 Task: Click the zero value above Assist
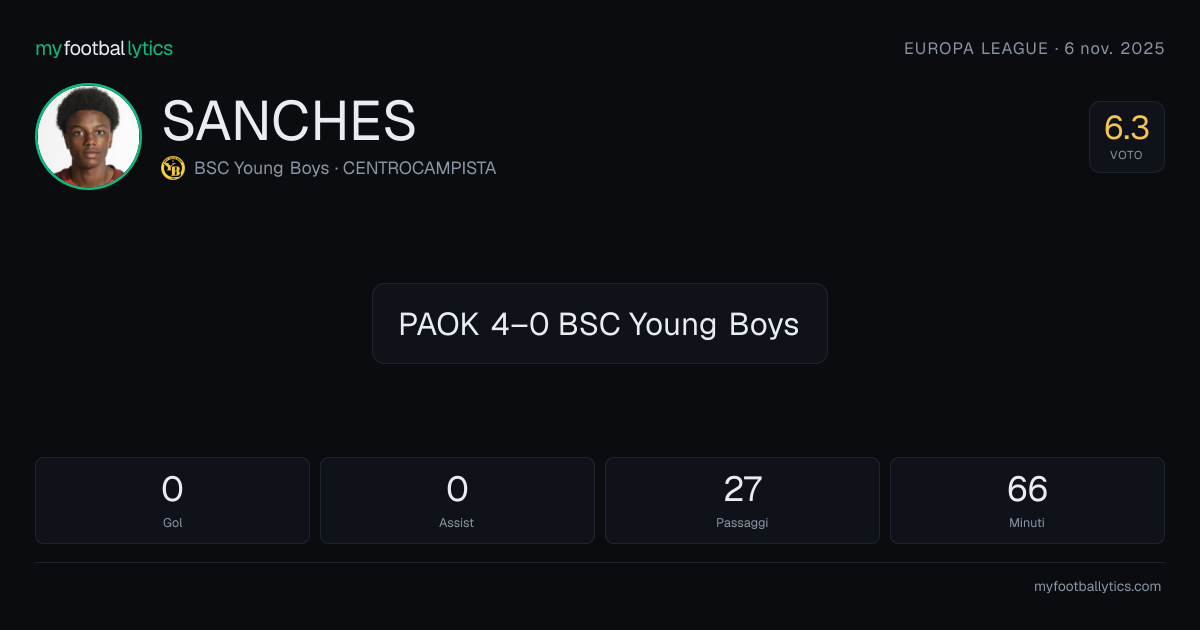tap(457, 489)
